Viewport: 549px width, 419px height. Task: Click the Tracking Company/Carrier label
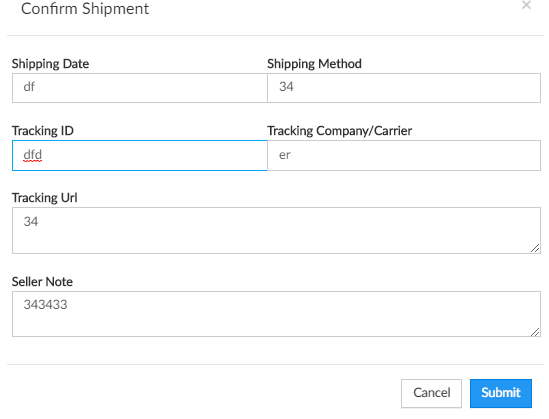pos(340,131)
